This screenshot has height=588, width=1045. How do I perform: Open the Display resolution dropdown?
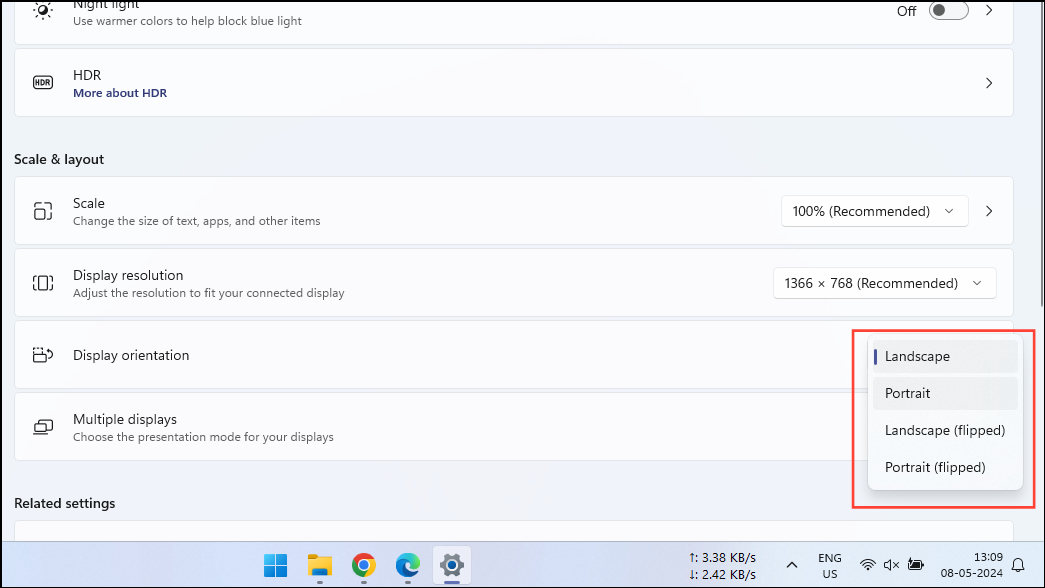(884, 283)
